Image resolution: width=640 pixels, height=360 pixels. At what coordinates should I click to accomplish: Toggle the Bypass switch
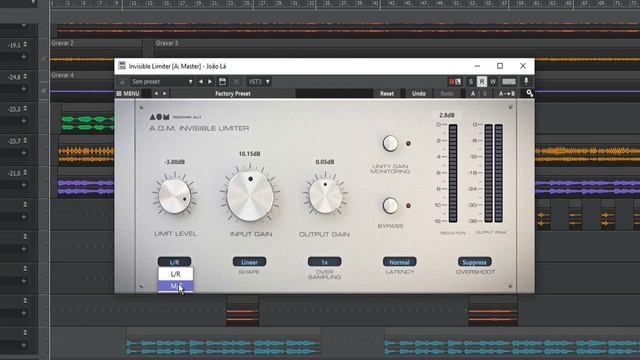pos(390,205)
